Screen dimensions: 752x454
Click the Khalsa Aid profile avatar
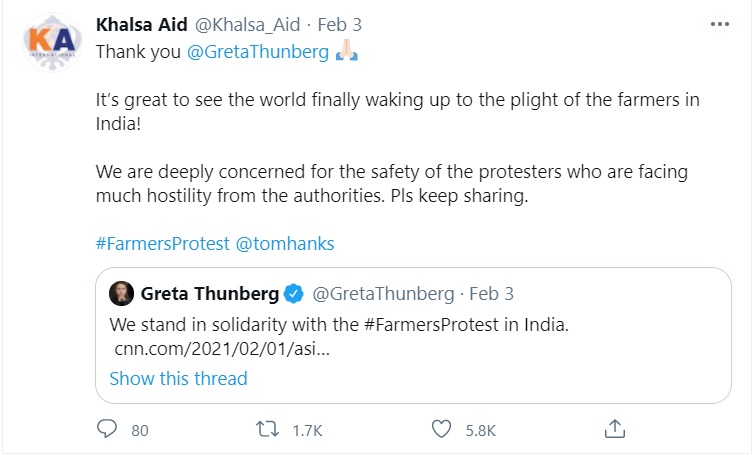click(49, 43)
